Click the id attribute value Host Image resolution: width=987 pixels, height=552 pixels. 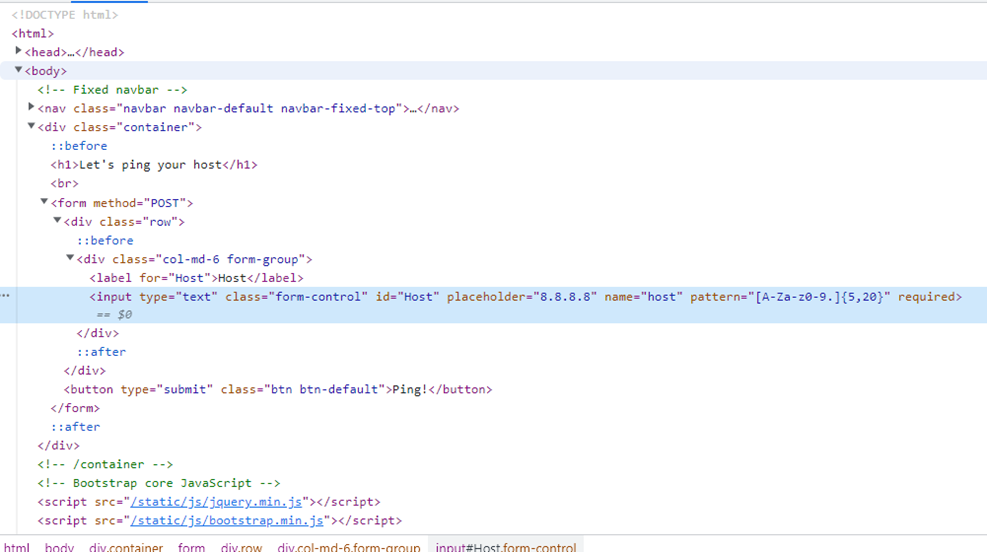pos(418,296)
